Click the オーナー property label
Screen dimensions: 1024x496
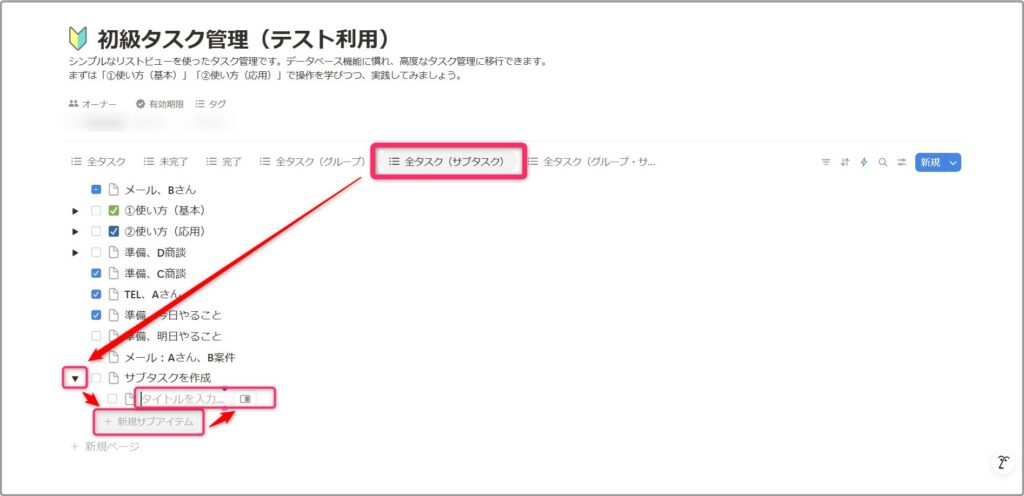coord(99,104)
